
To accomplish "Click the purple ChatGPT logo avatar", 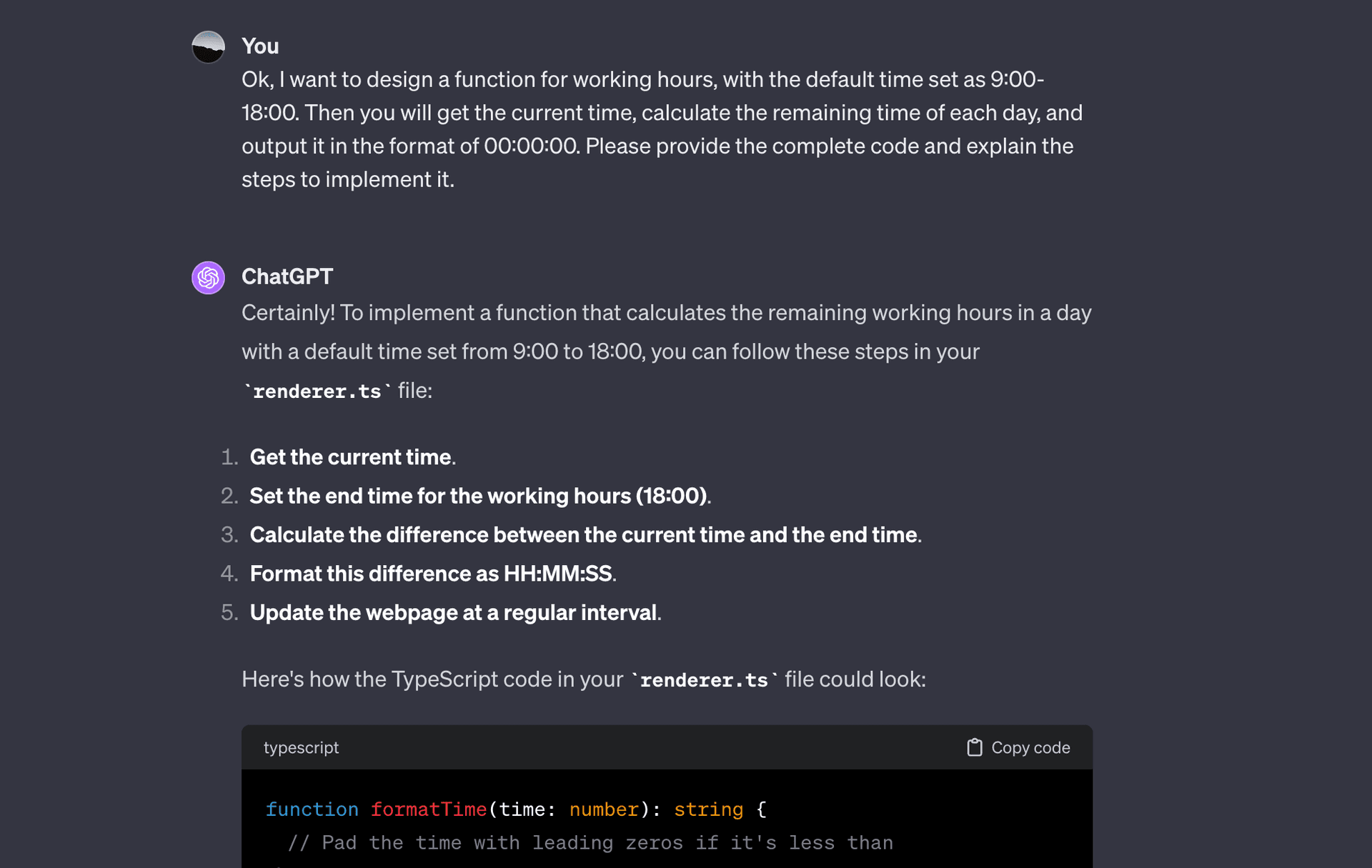I will pyautogui.click(x=208, y=278).
